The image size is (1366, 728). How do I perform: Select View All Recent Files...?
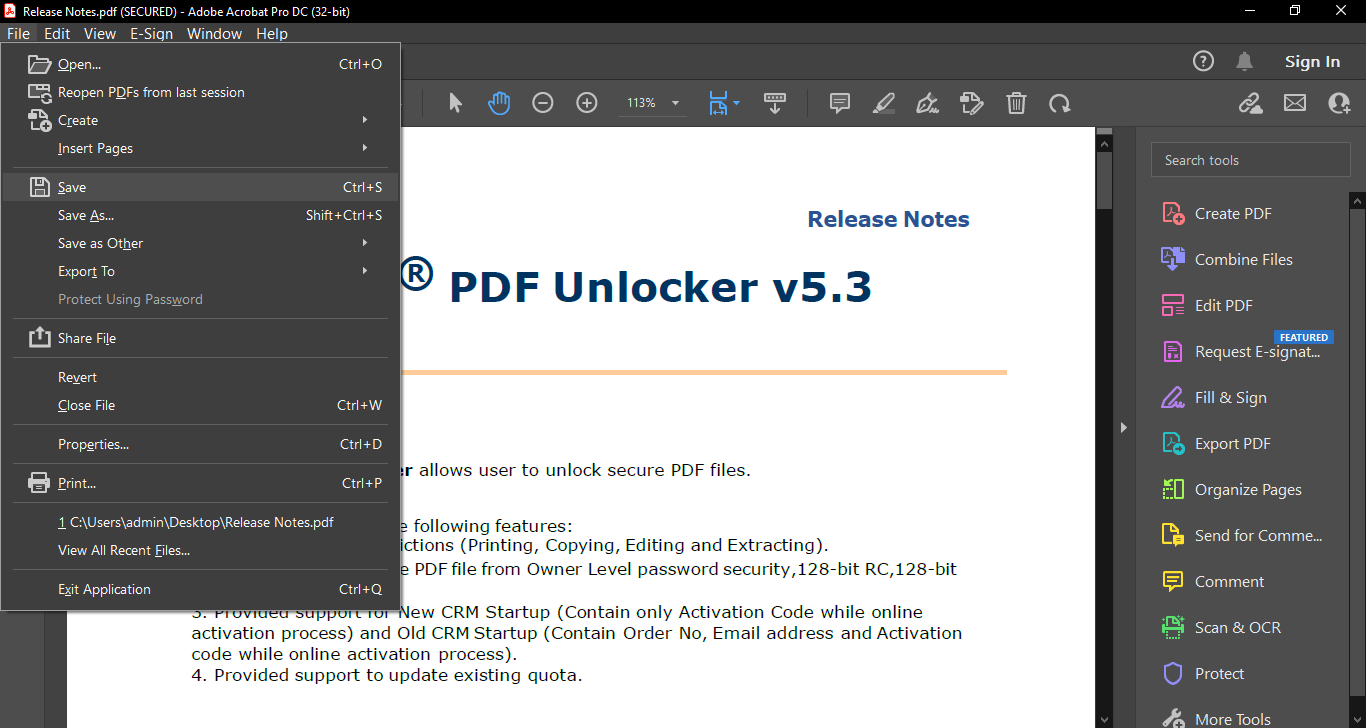(201, 550)
